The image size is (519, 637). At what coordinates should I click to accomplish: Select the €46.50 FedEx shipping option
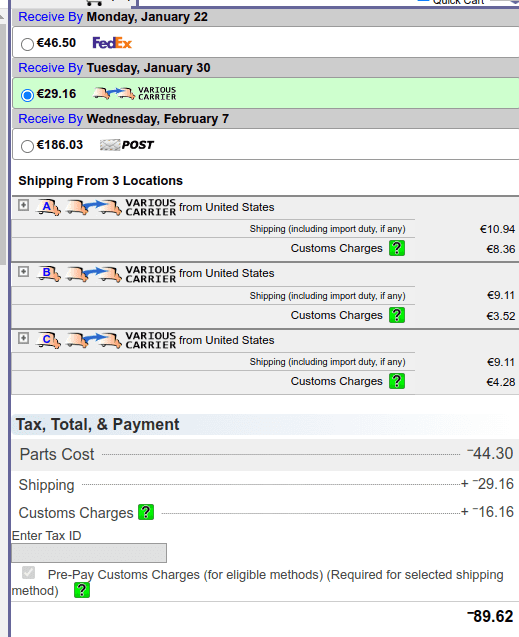click(27, 44)
